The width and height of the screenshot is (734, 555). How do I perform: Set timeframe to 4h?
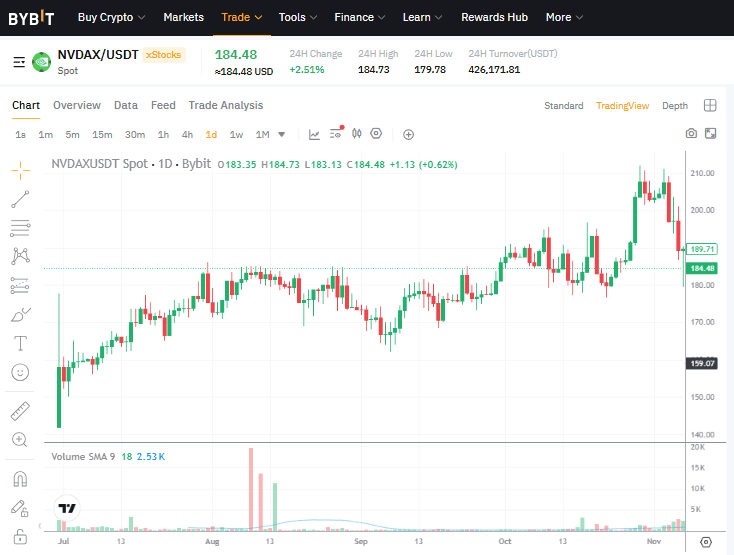tap(187, 135)
